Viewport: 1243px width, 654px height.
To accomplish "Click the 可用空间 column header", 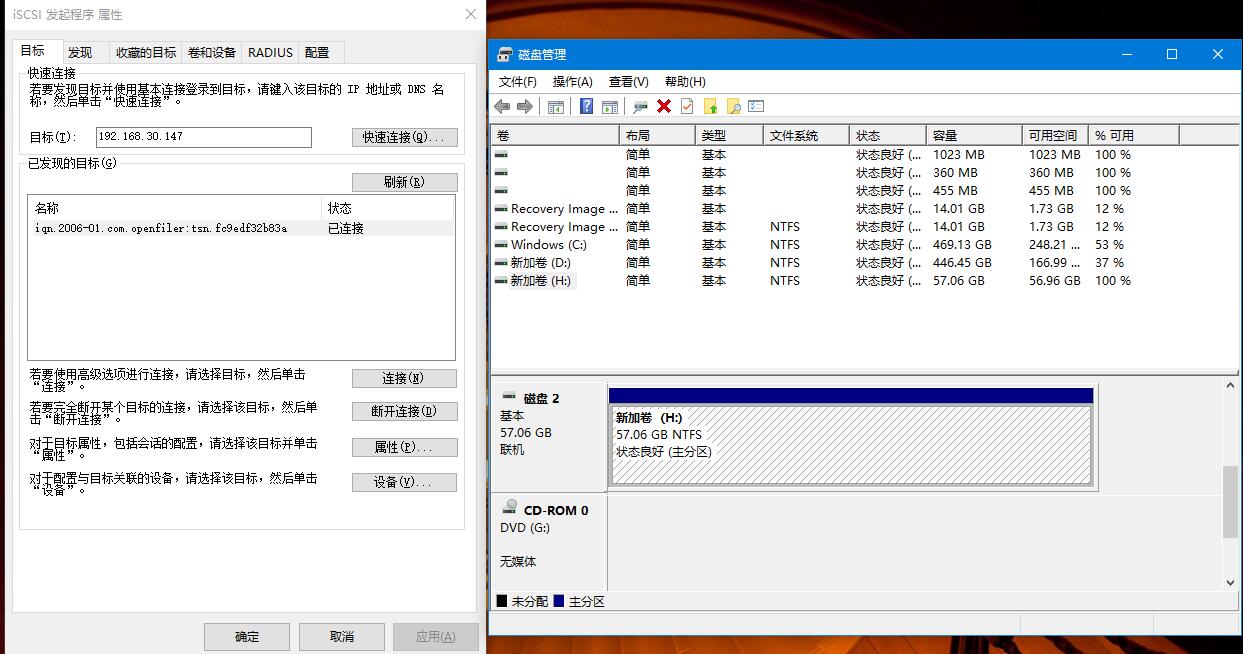I will click(1055, 135).
